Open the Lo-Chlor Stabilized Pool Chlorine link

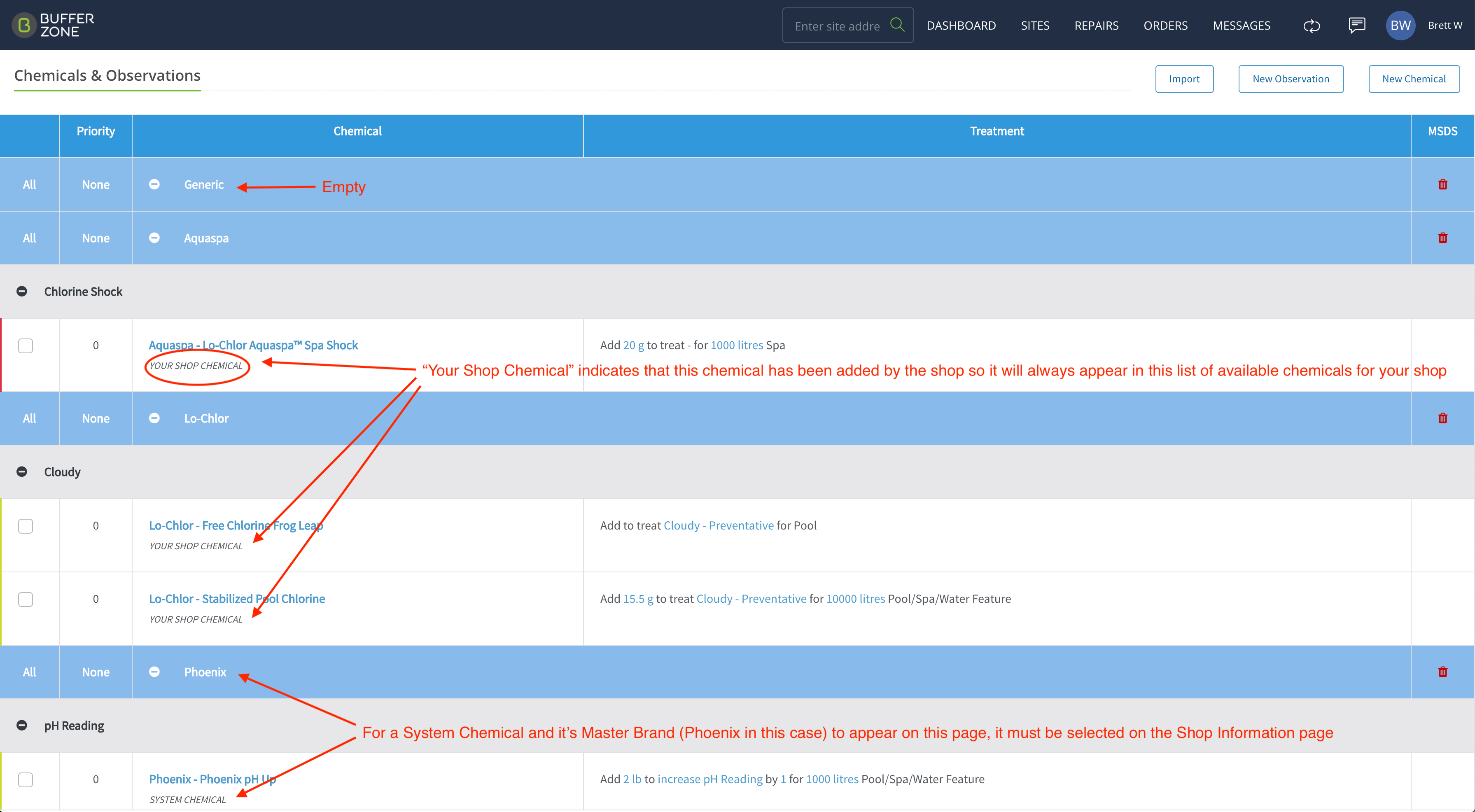coord(237,599)
